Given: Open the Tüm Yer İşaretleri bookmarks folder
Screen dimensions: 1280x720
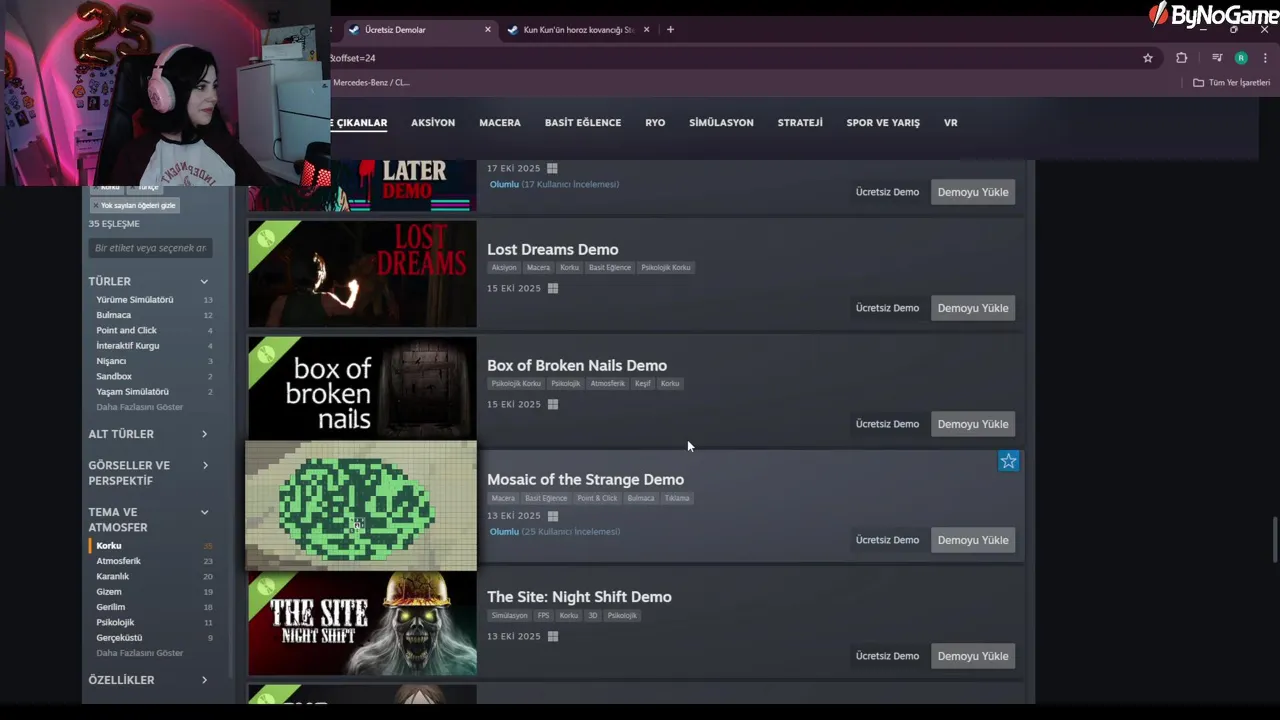Looking at the screenshot, I should (1231, 83).
